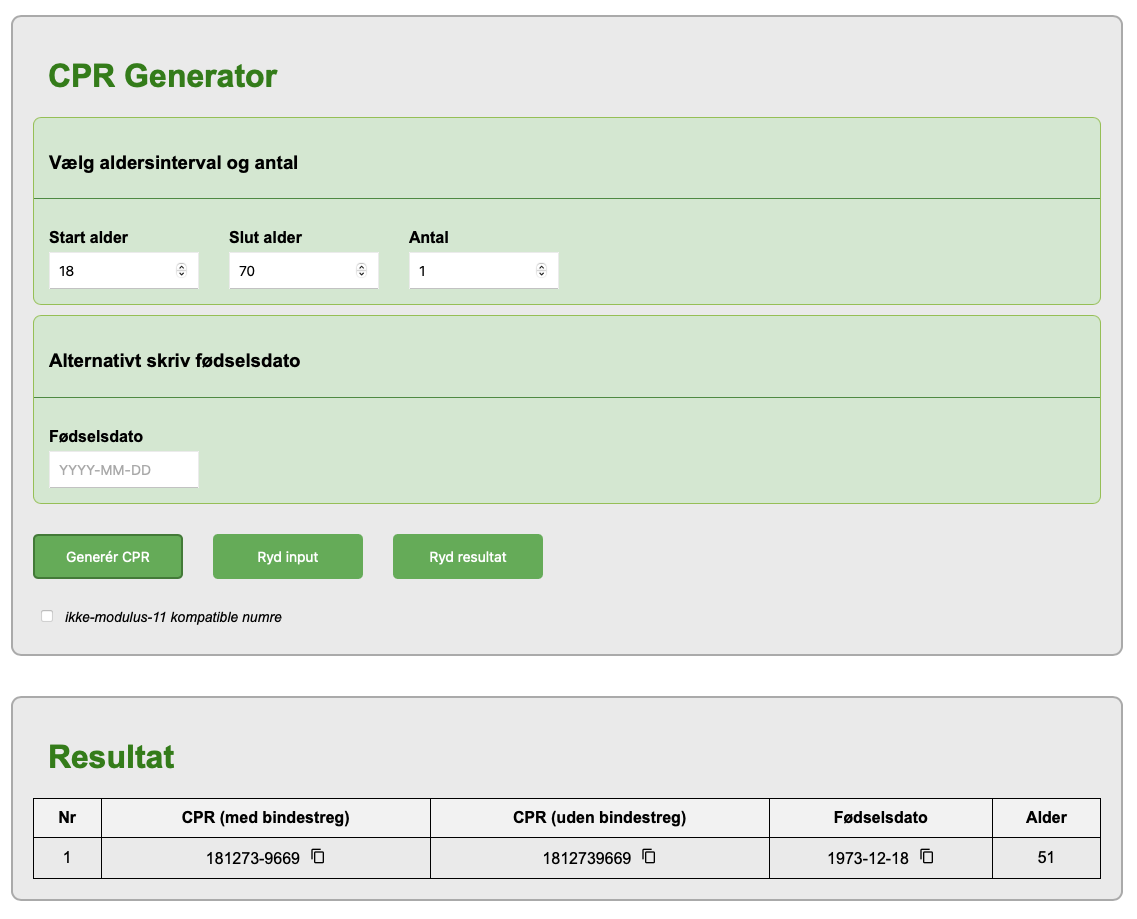Click the Slut alder stepper arrows
The width and height of the screenshot is (1137, 919).
click(361, 270)
